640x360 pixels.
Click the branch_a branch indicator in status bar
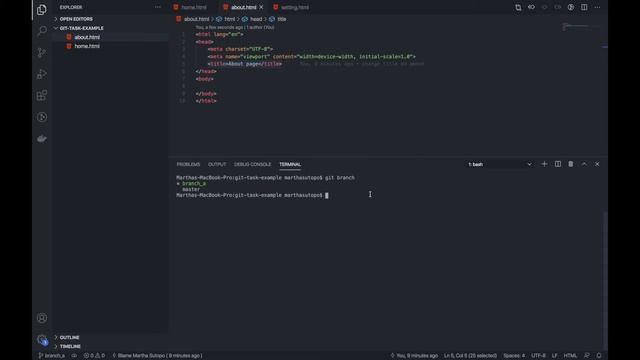52,356
